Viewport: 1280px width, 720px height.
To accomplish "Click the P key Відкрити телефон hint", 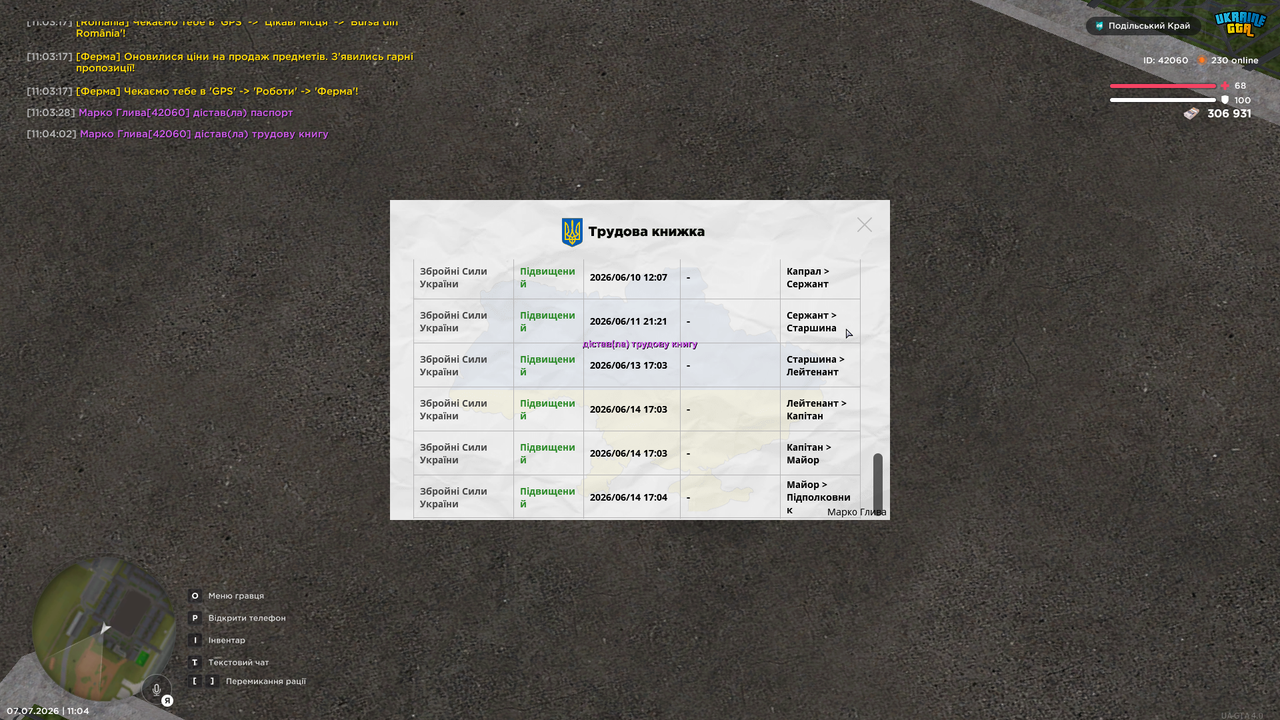I will pyautogui.click(x=238, y=618).
